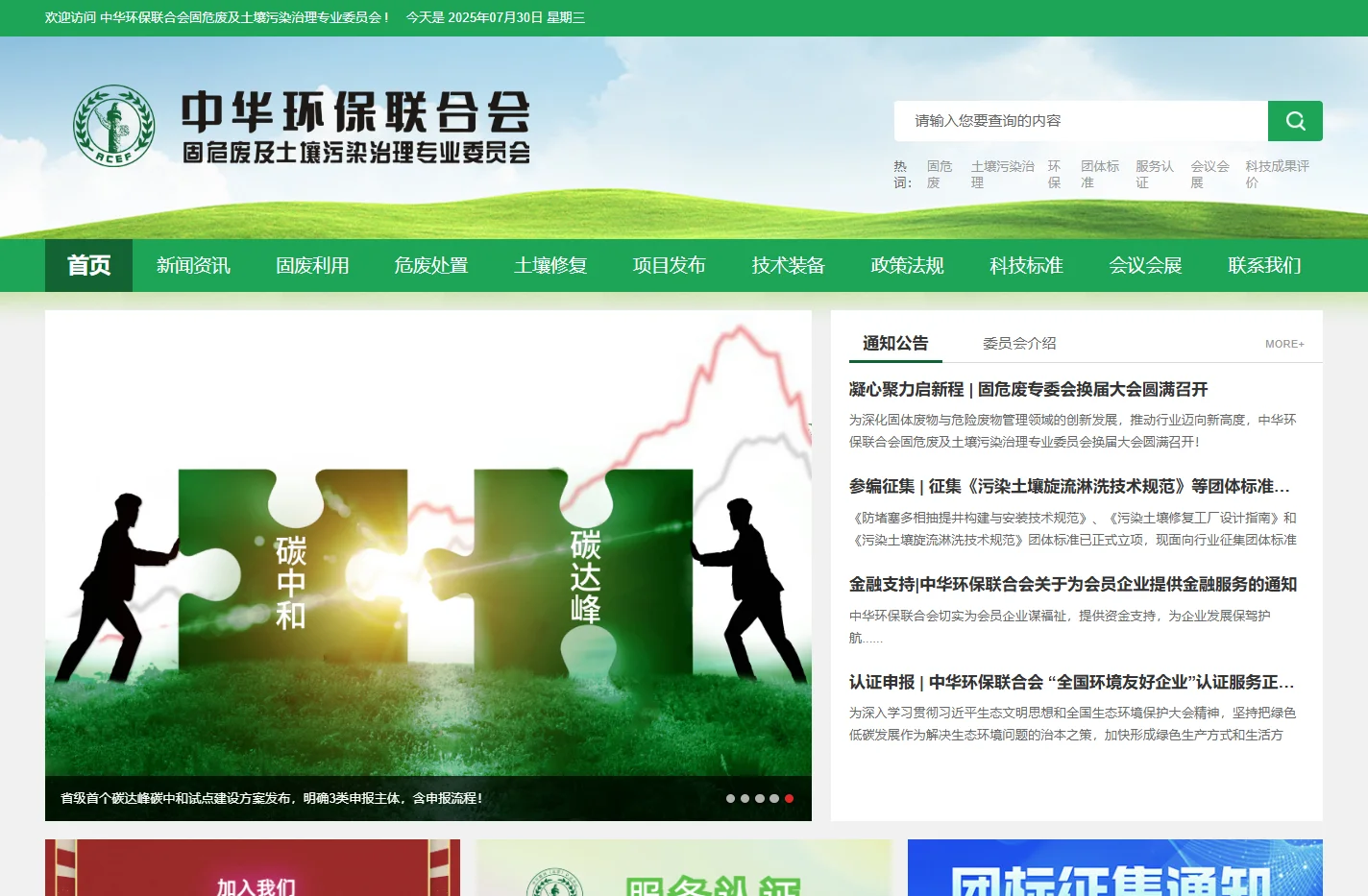Open the 首页 navigation item
The width and height of the screenshot is (1368, 896).
88,265
